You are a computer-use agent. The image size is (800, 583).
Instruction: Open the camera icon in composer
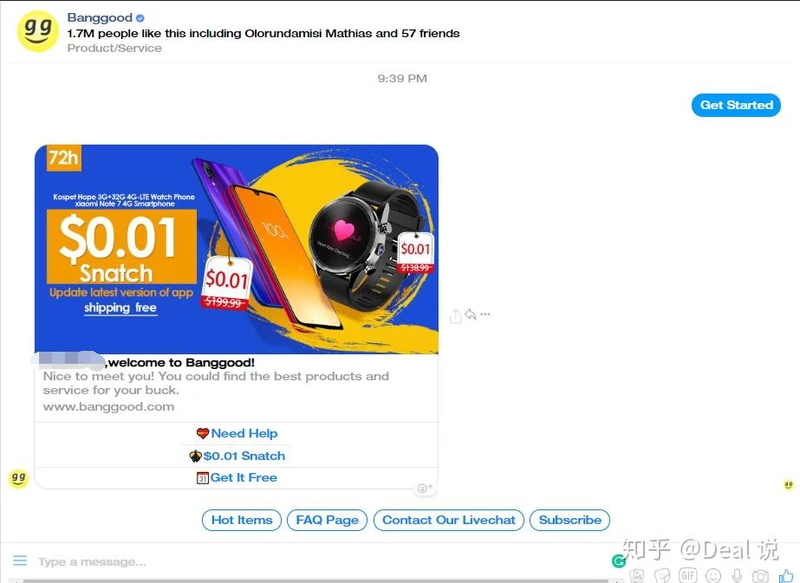pos(760,576)
